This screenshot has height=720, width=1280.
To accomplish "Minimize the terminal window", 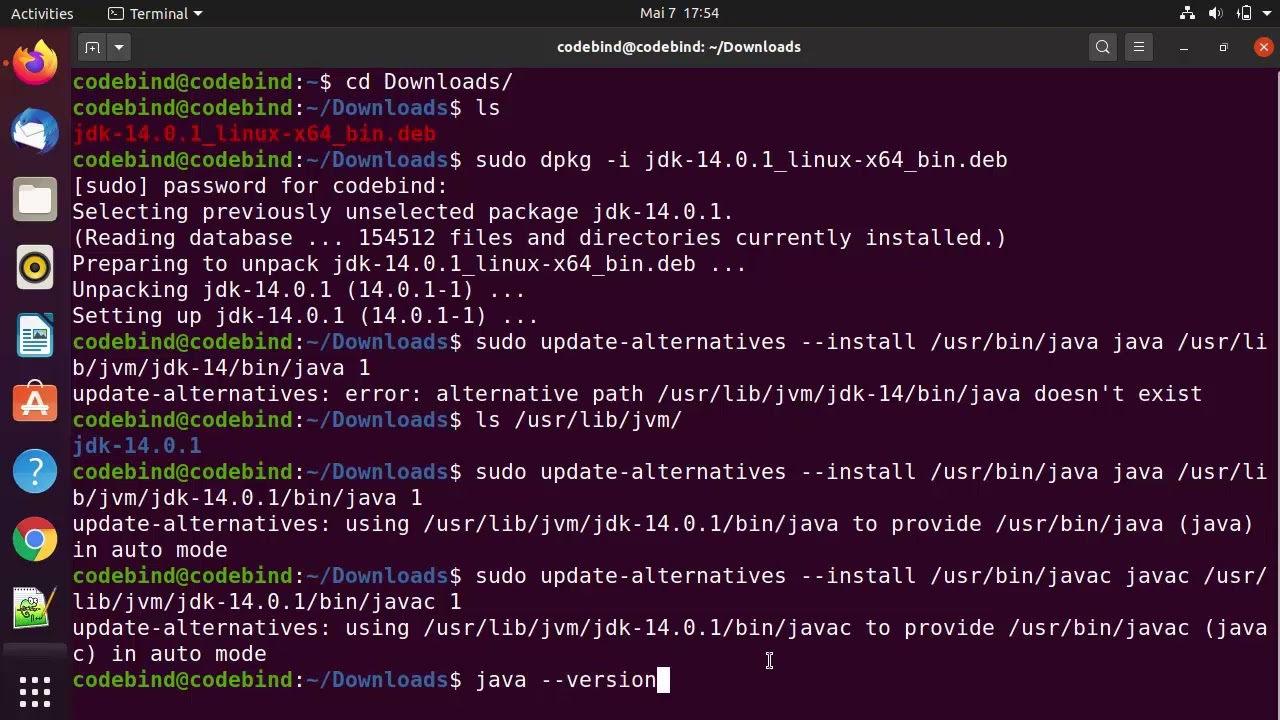I will click(1184, 47).
